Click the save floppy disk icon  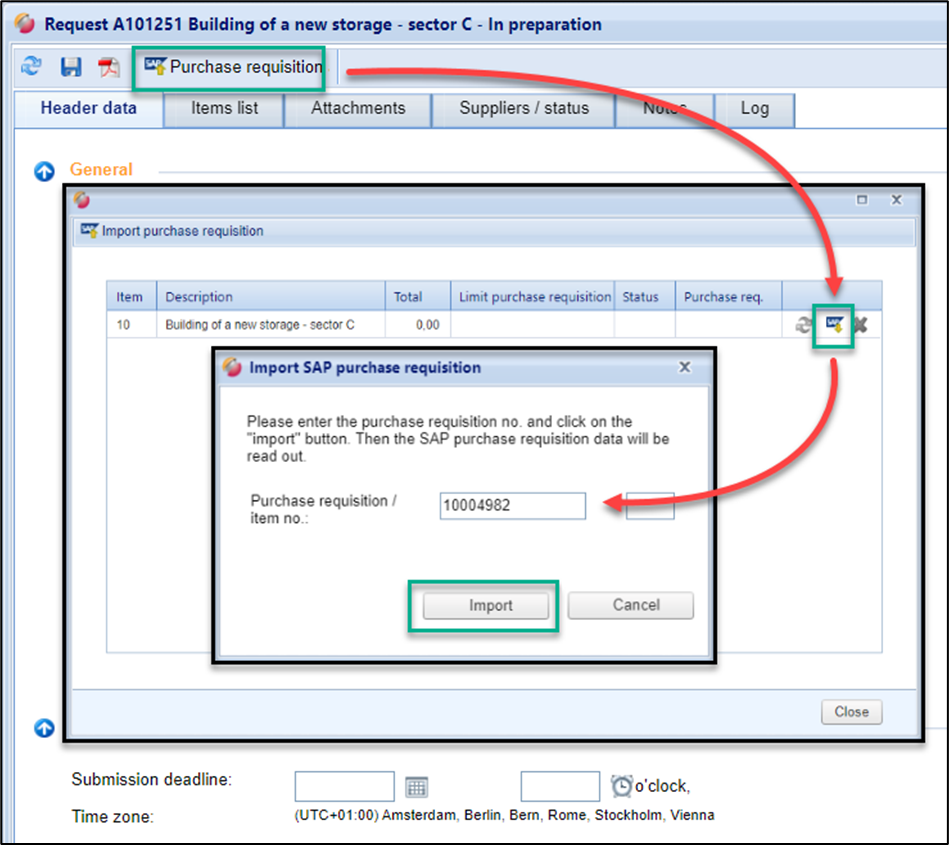(x=71, y=67)
